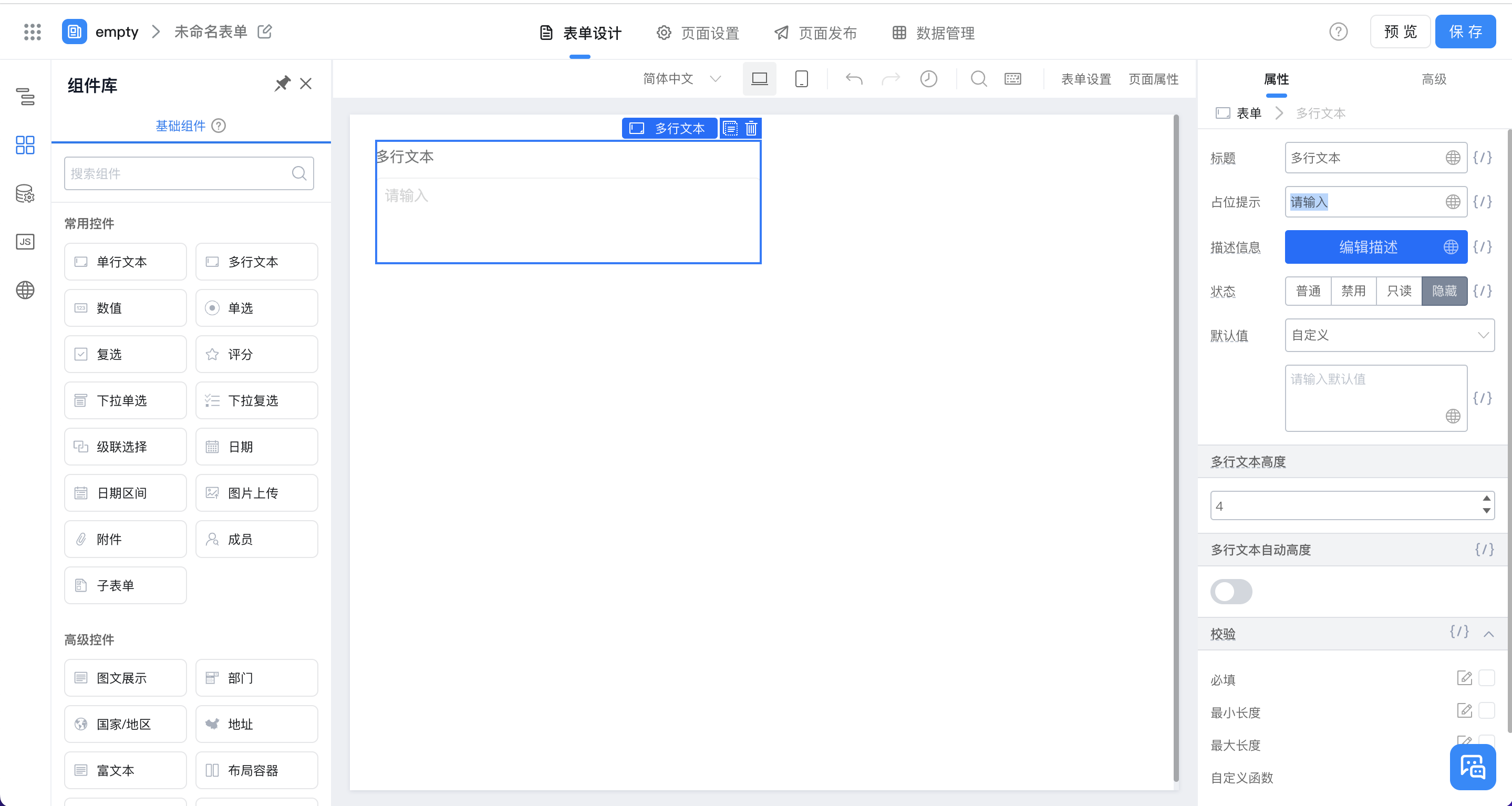Screen dimensions: 1512x806
Task: Open the help question mark icon
Action: pyautogui.click(x=1338, y=32)
